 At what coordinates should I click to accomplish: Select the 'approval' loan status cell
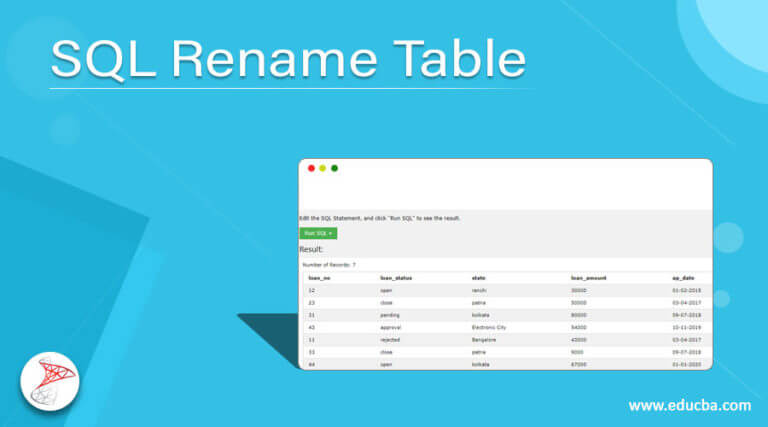pos(390,327)
